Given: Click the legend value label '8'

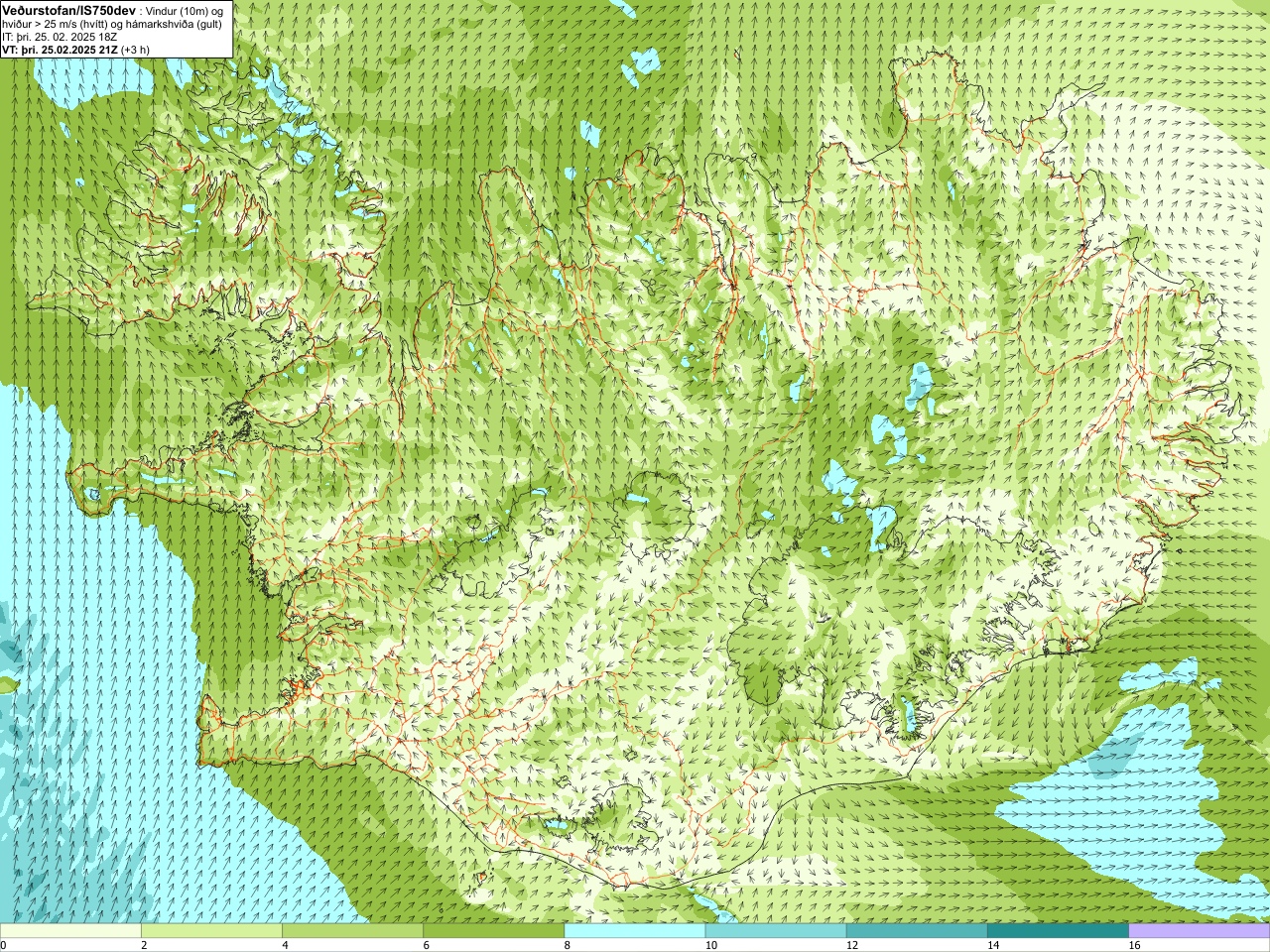Looking at the screenshot, I should (x=568, y=945).
